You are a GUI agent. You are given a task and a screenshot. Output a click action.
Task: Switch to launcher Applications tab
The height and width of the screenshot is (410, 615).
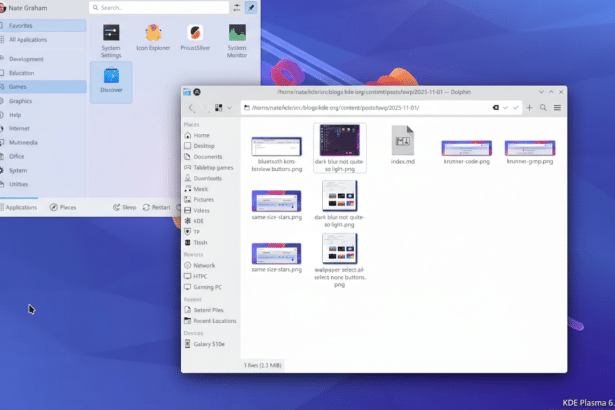[19, 207]
